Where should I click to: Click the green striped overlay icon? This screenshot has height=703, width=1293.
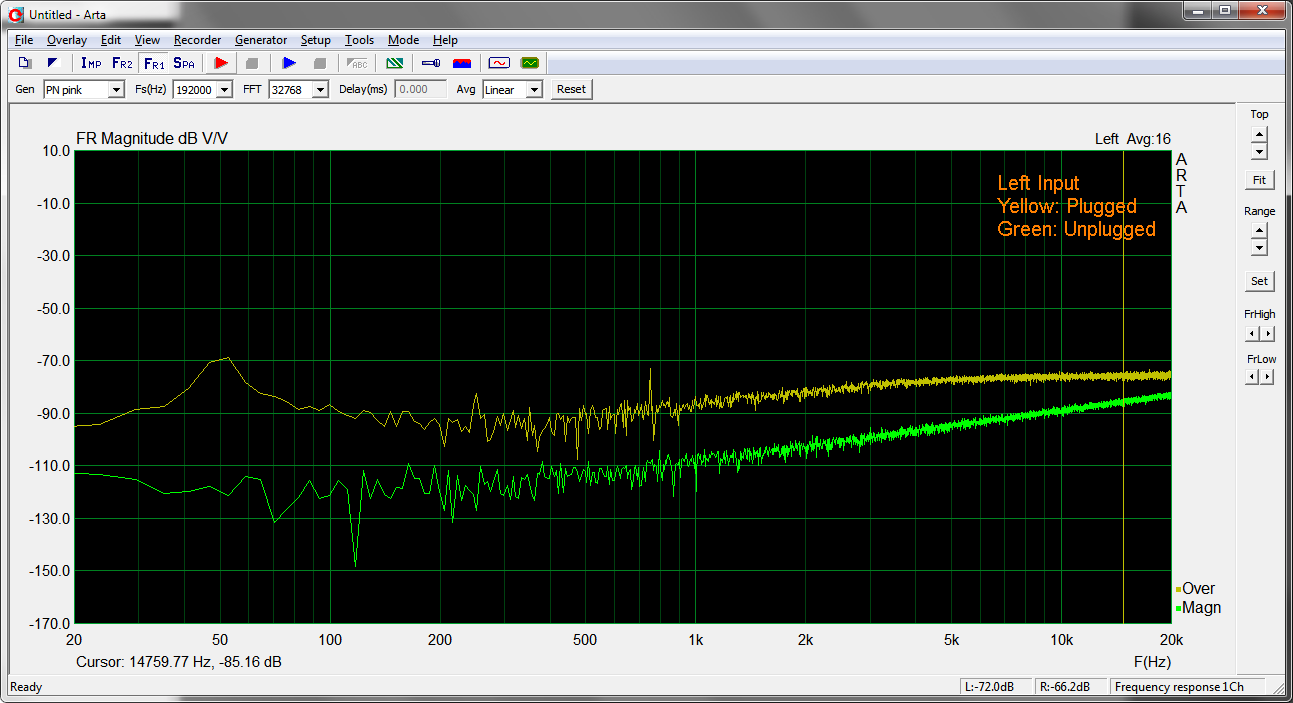[395, 63]
